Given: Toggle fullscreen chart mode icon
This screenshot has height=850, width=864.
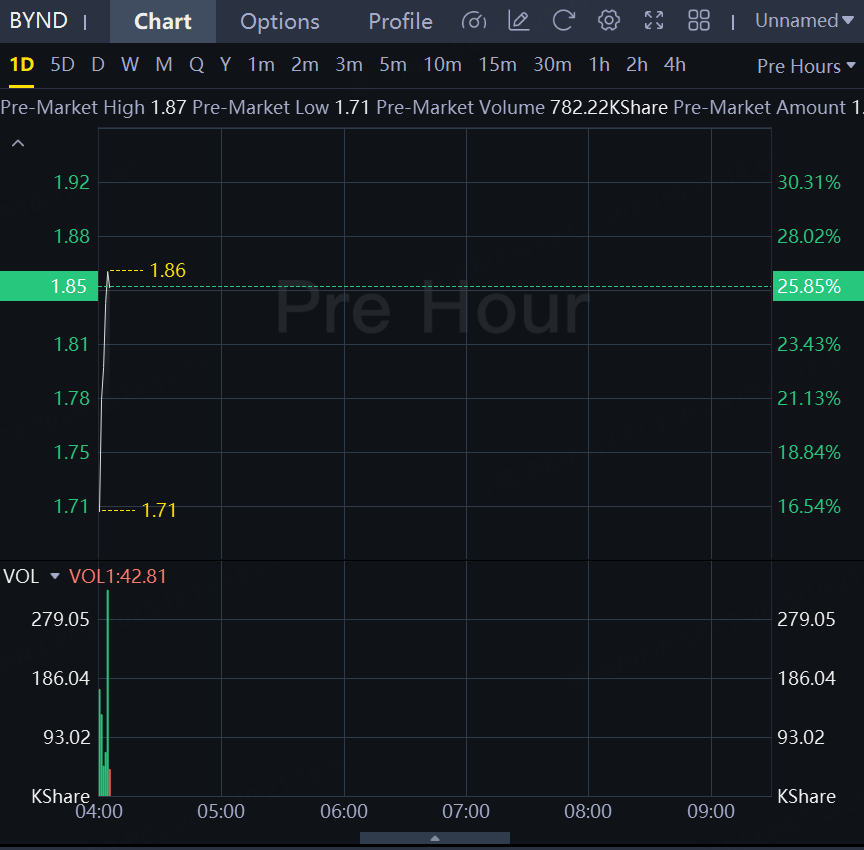Looking at the screenshot, I should 654,21.
